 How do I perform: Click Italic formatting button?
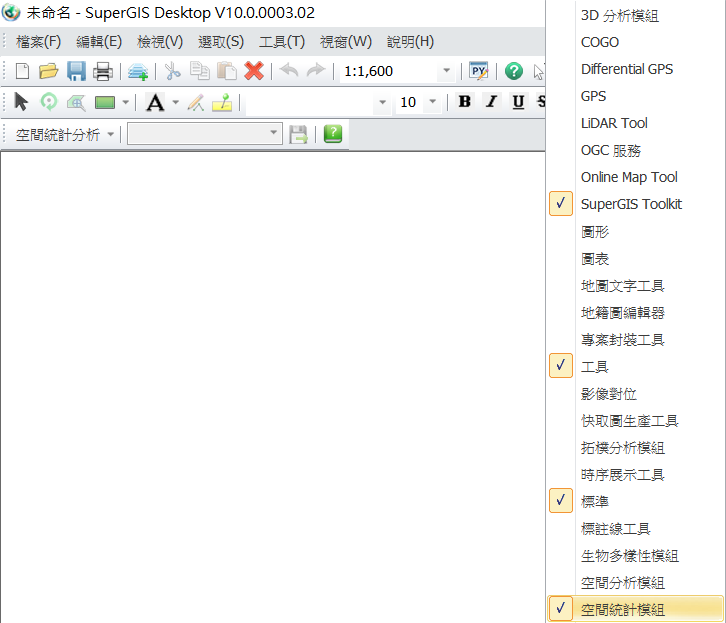(492, 101)
